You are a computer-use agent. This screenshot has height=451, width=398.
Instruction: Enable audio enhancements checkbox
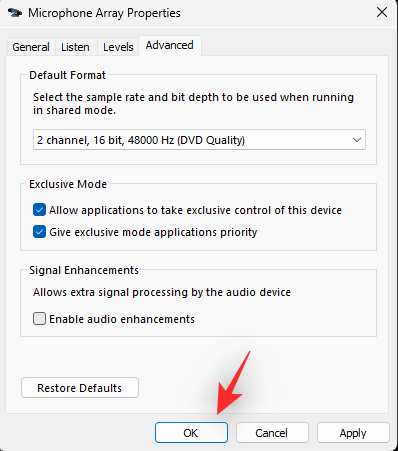point(39,319)
